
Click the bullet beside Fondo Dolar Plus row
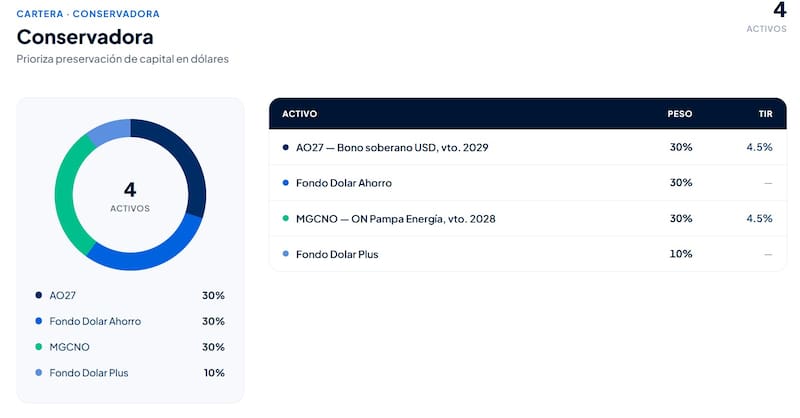pyautogui.click(x=286, y=254)
